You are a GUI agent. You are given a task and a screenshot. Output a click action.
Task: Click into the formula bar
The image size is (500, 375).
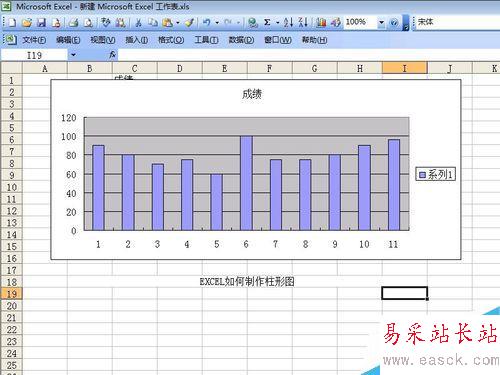(x=309, y=55)
